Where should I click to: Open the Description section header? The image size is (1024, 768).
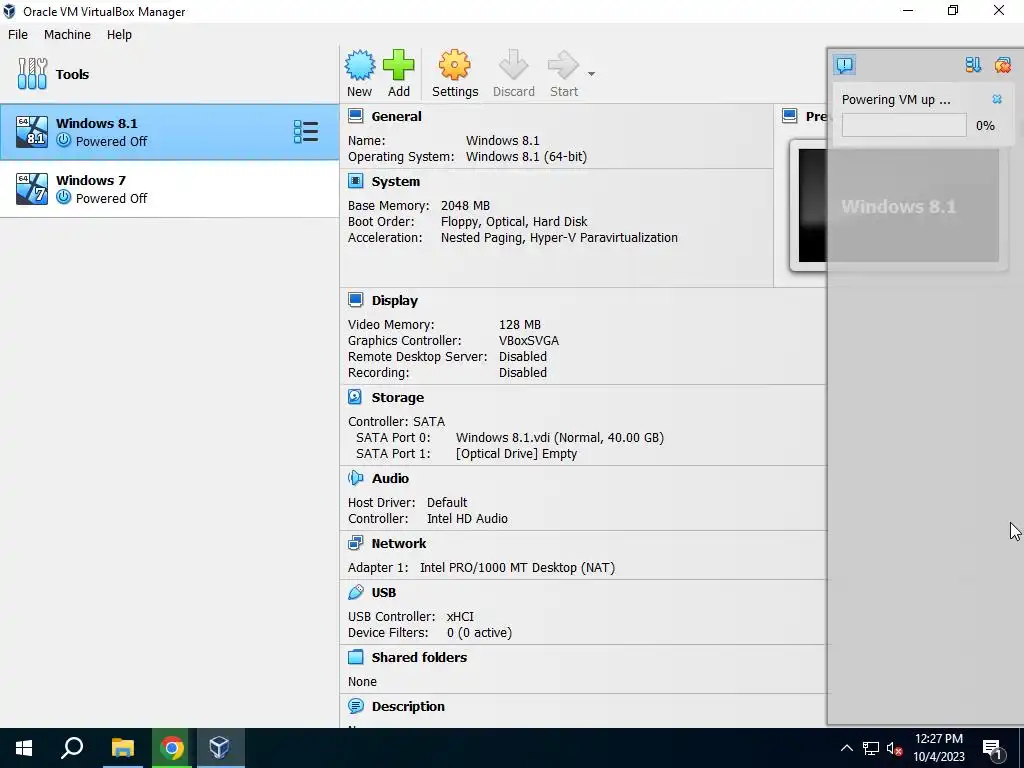(x=408, y=707)
